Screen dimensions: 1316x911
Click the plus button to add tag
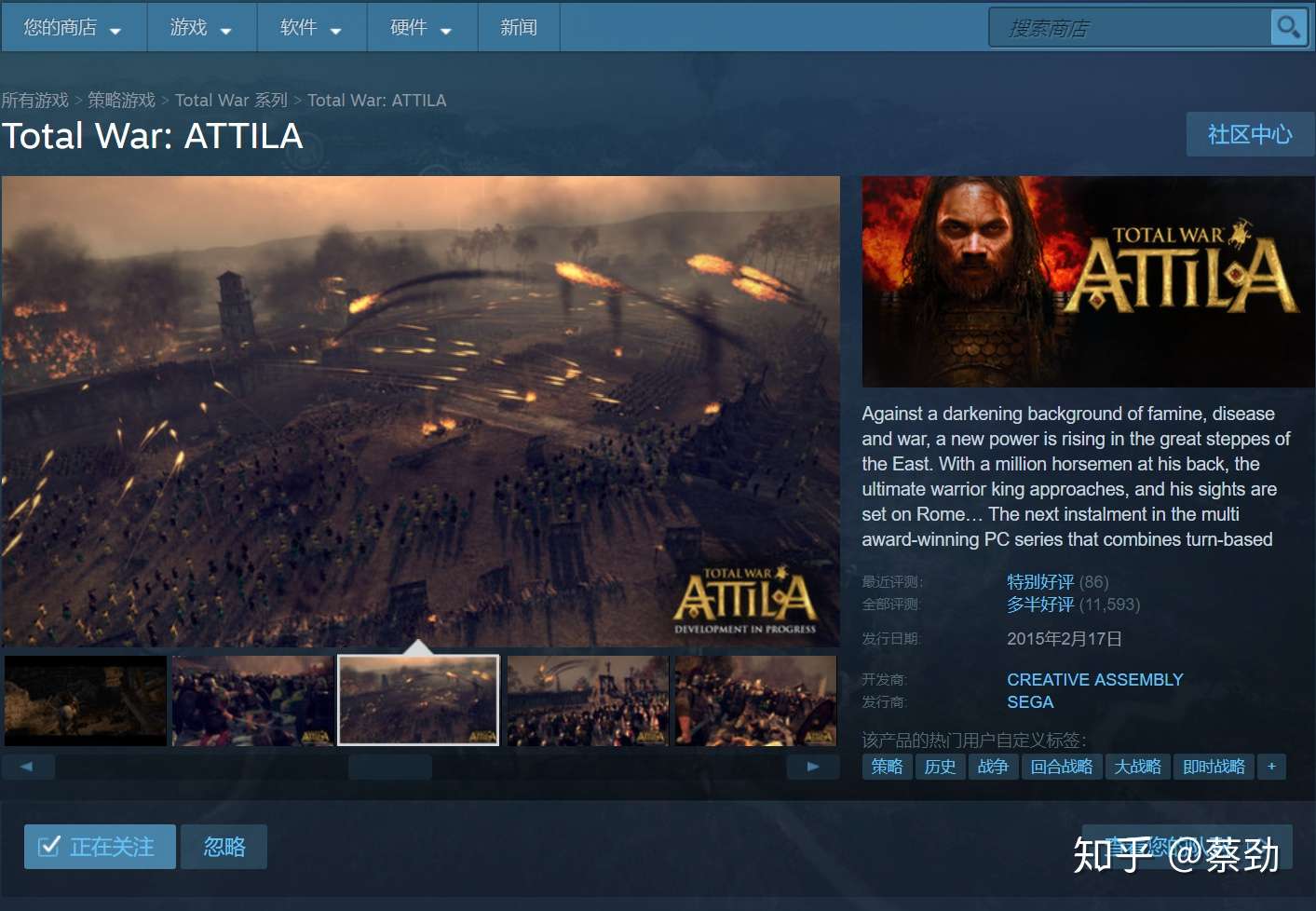pyautogui.click(x=1271, y=767)
